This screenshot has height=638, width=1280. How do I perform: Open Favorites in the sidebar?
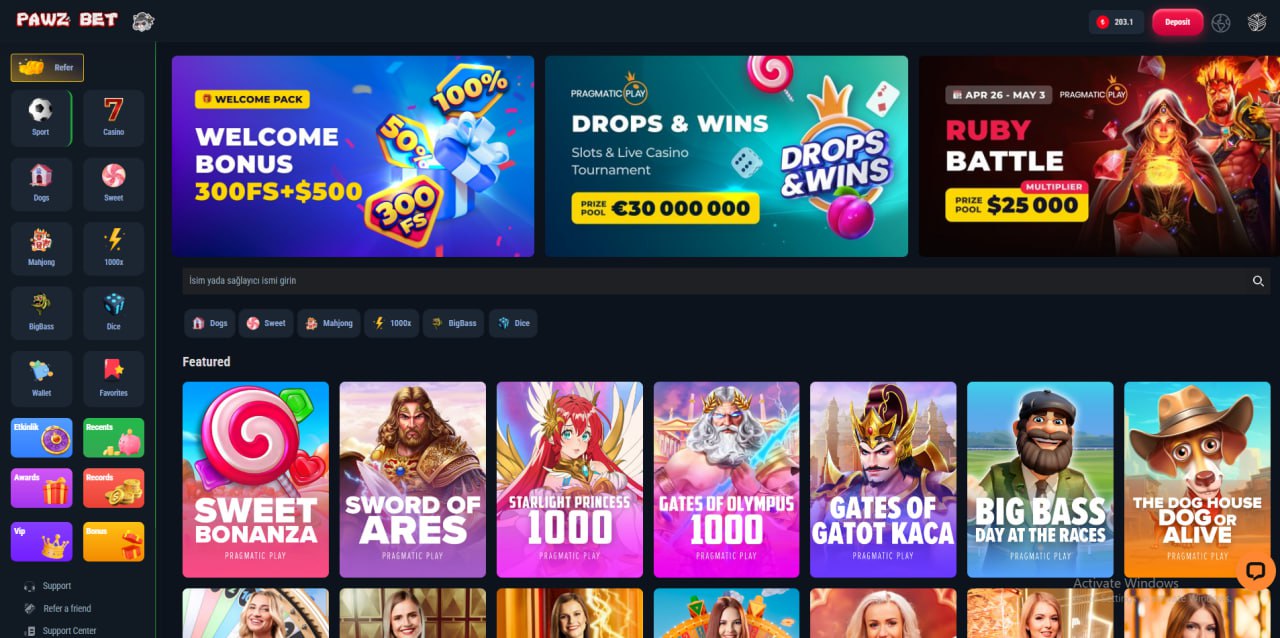(x=114, y=379)
